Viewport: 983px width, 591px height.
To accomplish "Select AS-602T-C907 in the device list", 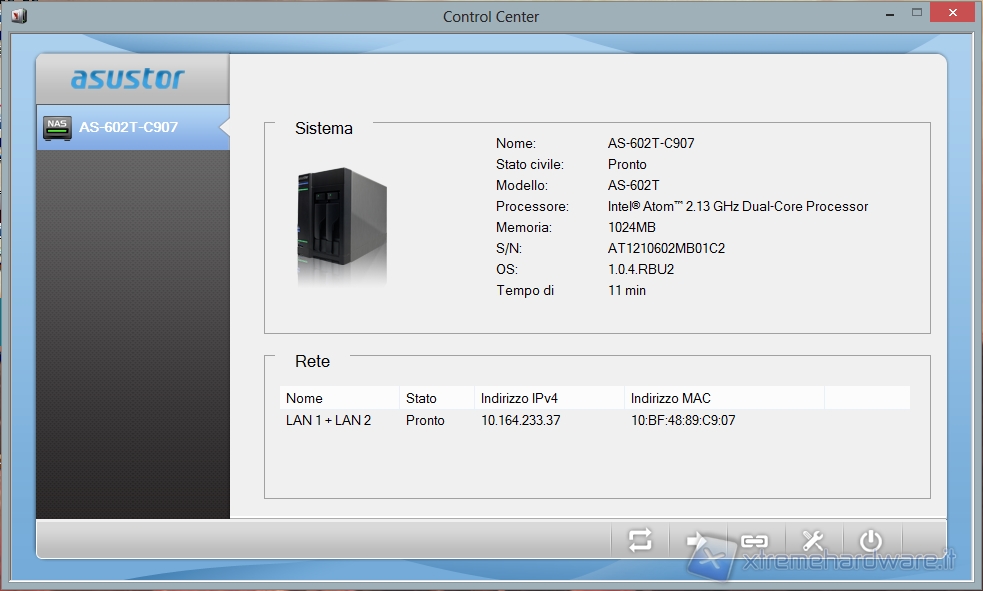I will pos(128,128).
